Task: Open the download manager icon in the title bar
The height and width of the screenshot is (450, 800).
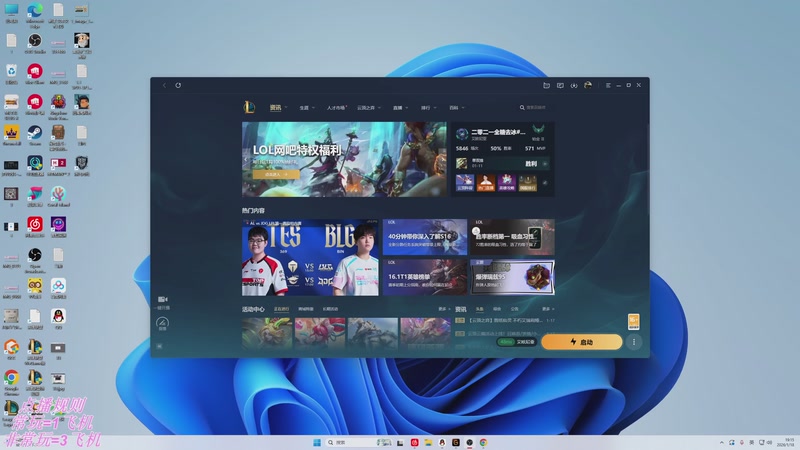Action: [x=574, y=85]
